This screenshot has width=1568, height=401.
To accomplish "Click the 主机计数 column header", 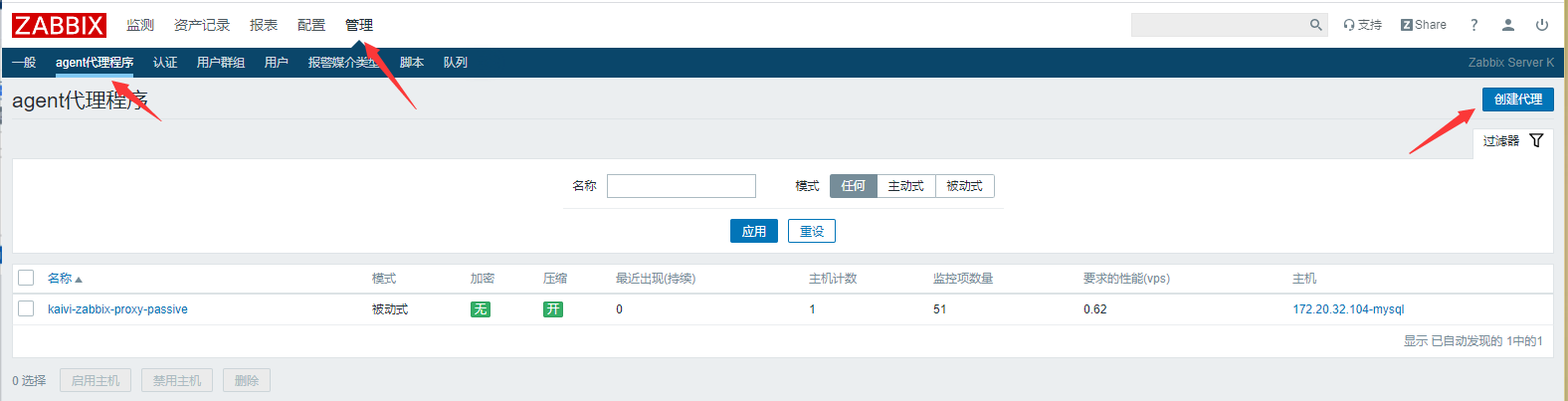I will click(x=833, y=279).
